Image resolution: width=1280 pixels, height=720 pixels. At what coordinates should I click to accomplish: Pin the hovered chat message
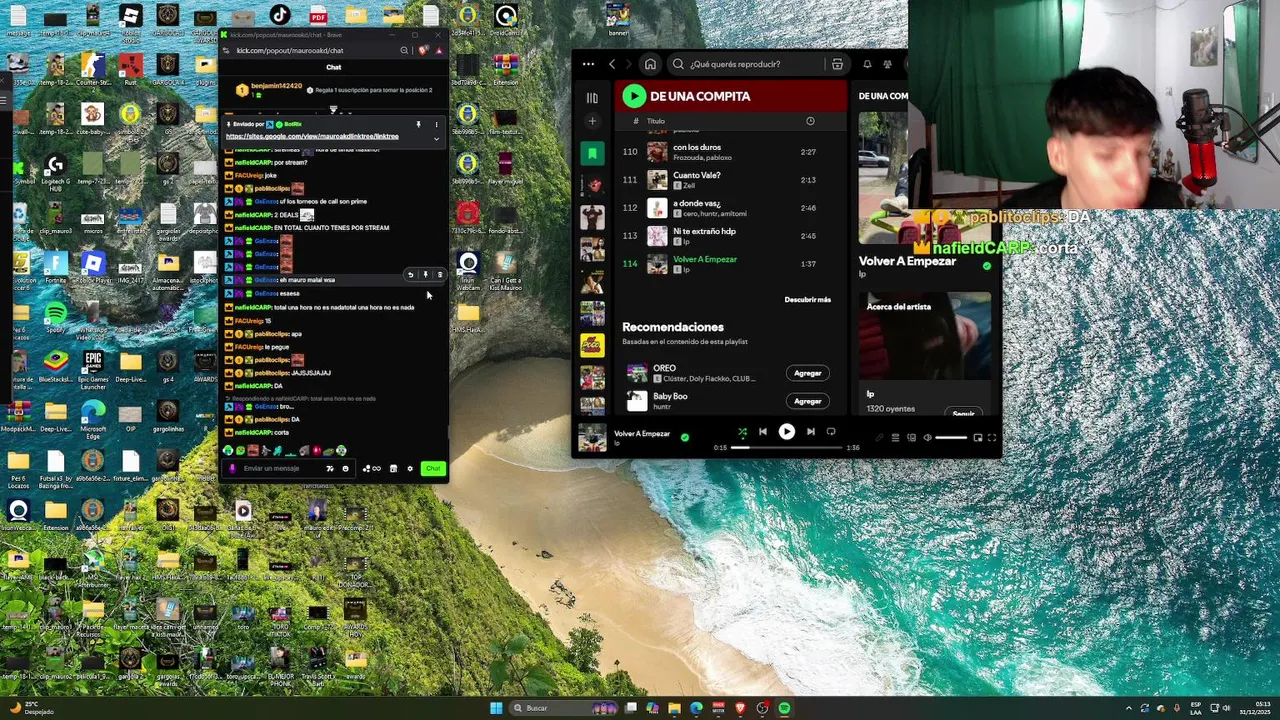coord(425,274)
